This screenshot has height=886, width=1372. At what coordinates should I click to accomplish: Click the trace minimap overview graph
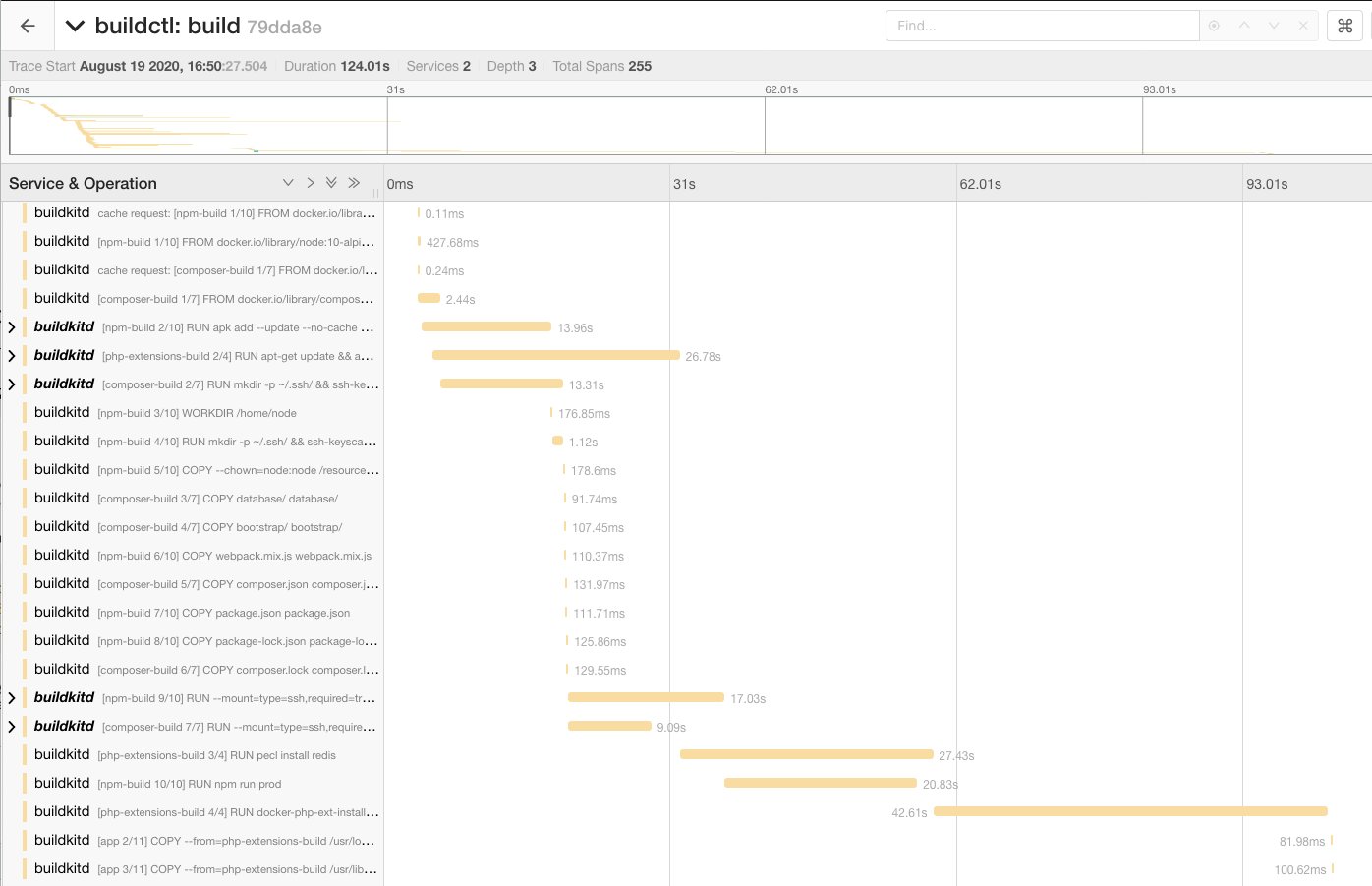coord(688,125)
